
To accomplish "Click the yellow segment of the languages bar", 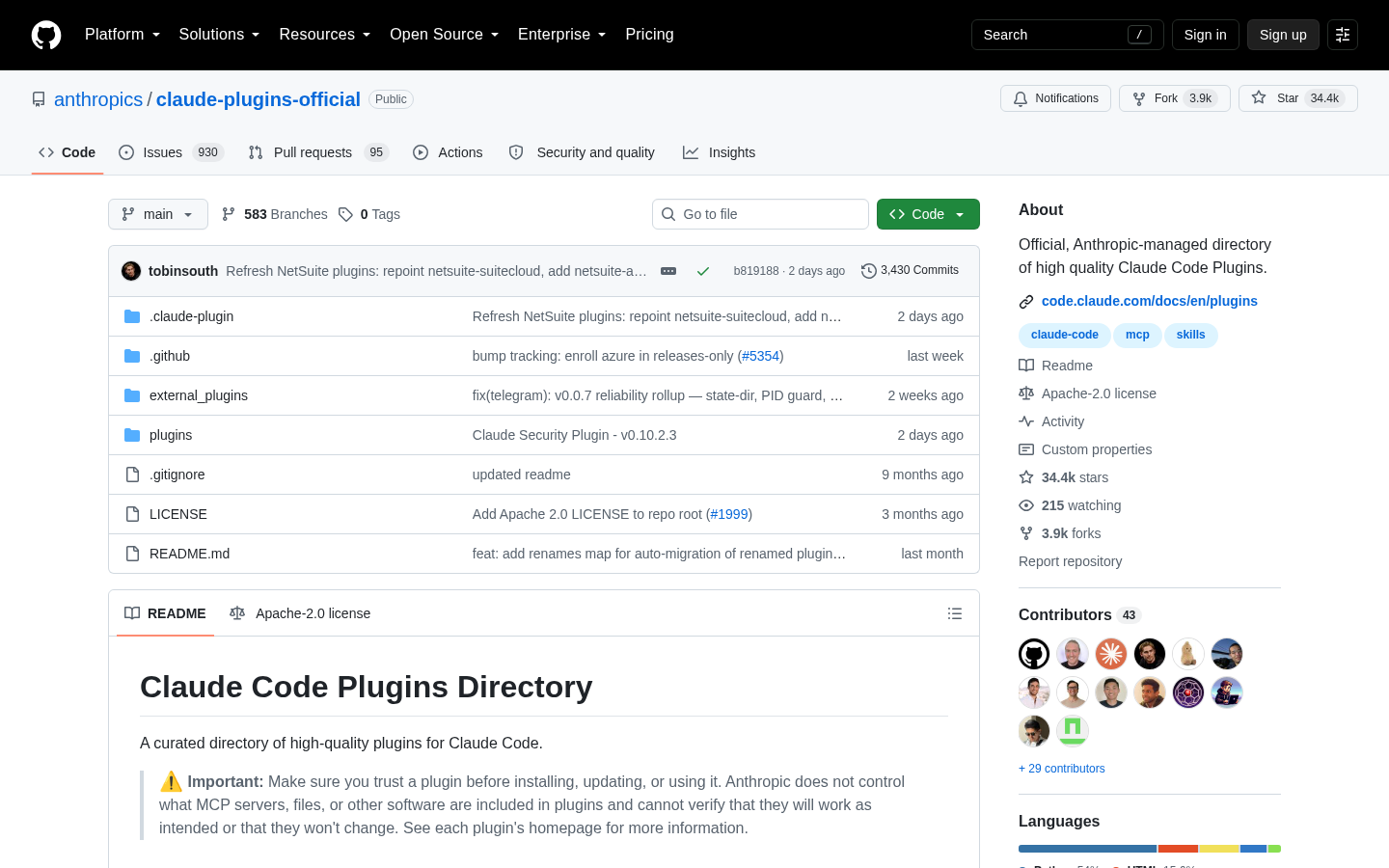I will tap(1218, 849).
